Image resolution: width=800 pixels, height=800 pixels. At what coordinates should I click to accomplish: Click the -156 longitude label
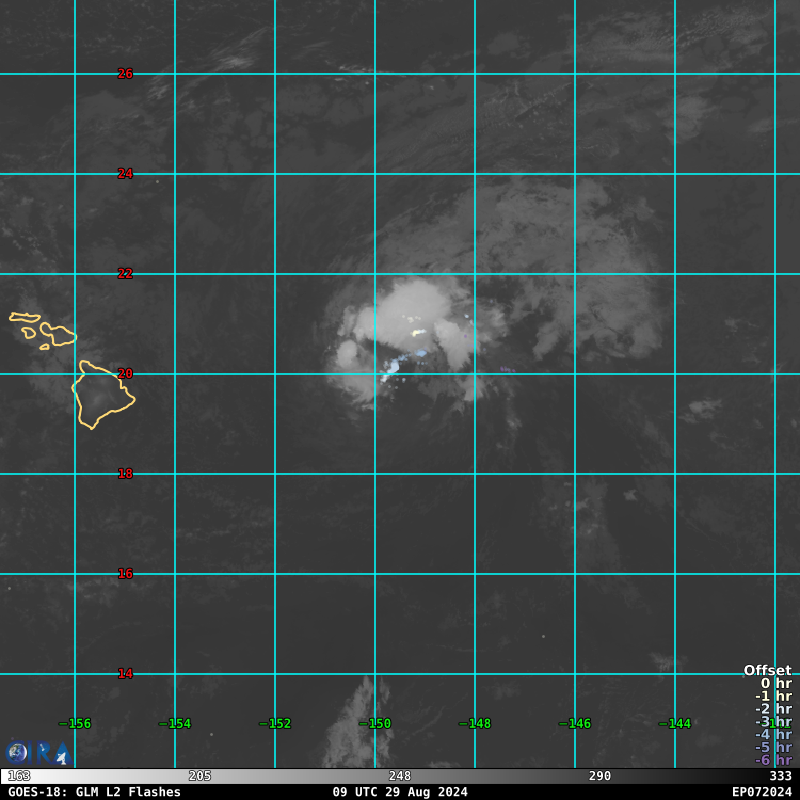pyautogui.click(x=75, y=724)
